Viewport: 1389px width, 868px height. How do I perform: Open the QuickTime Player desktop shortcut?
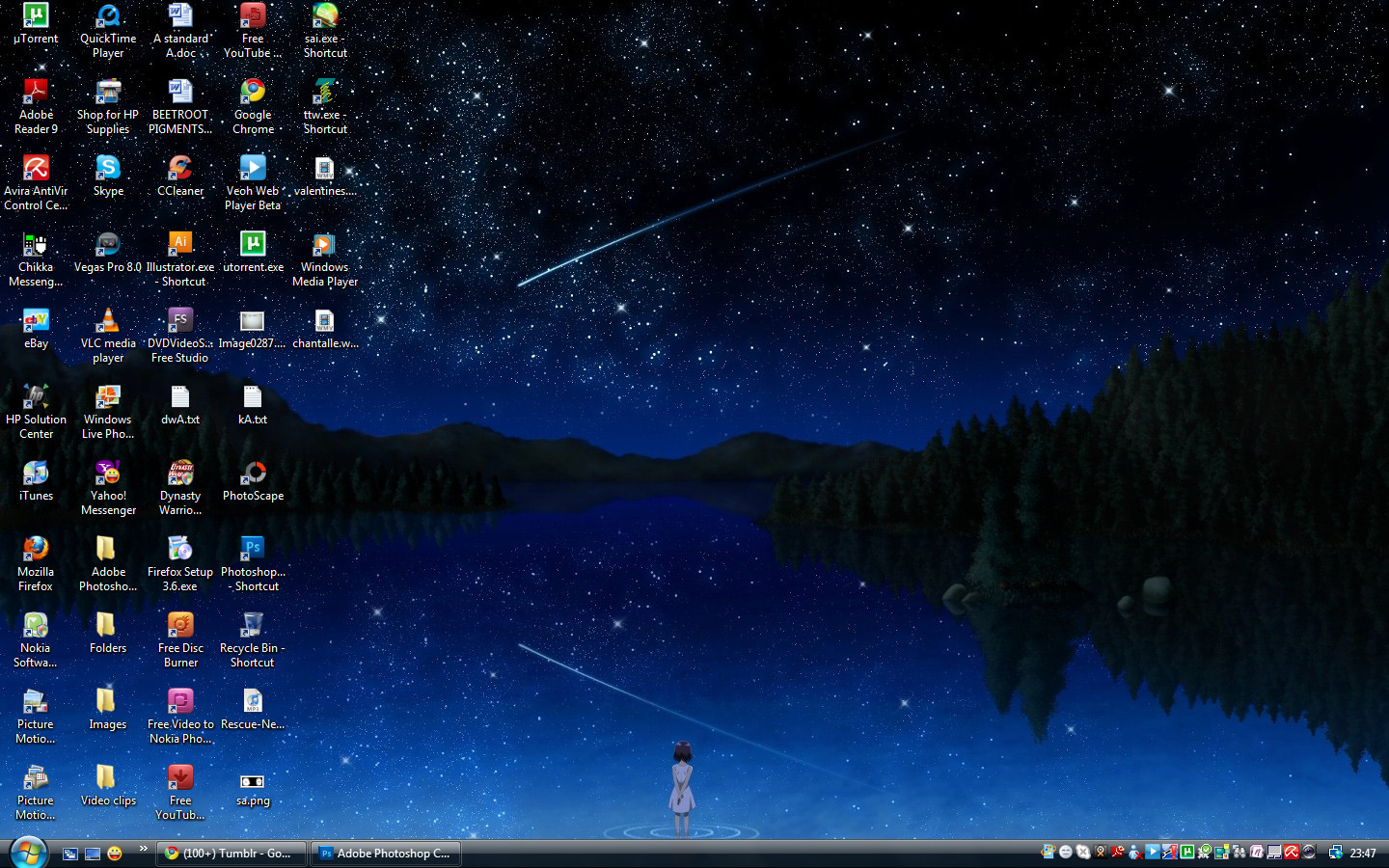108,31
